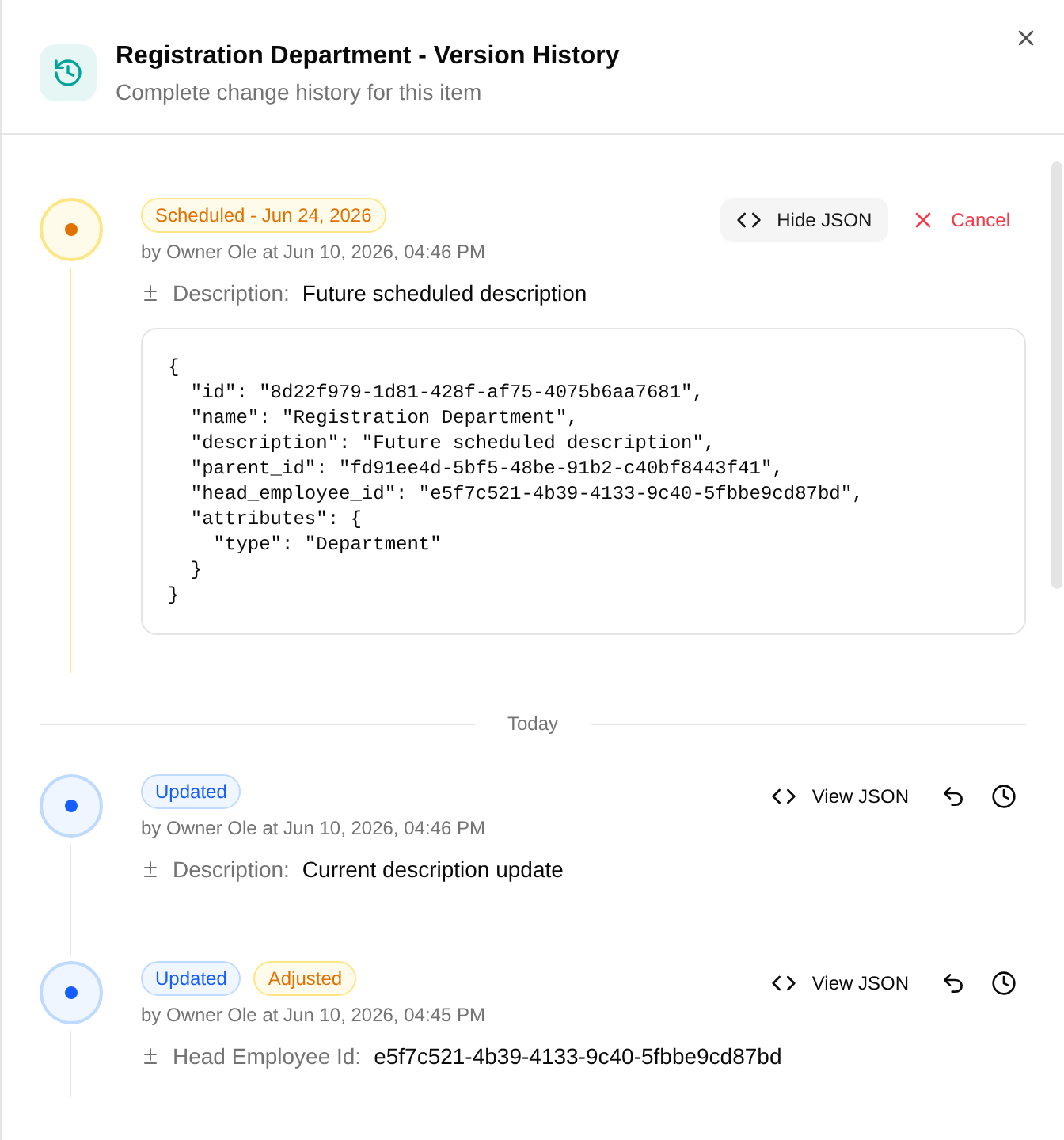
Task: Click revert arrow on the Adjusted entry
Action: [x=953, y=983]
